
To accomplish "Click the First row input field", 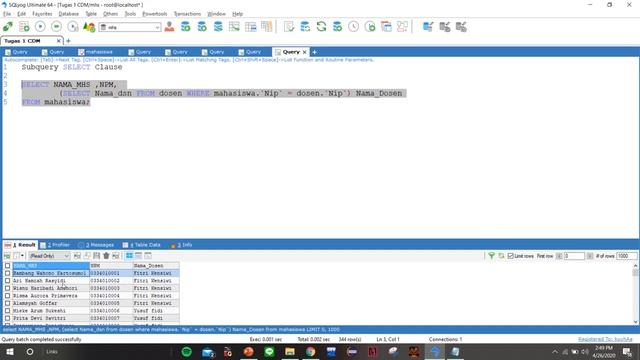I will point(574,256).
